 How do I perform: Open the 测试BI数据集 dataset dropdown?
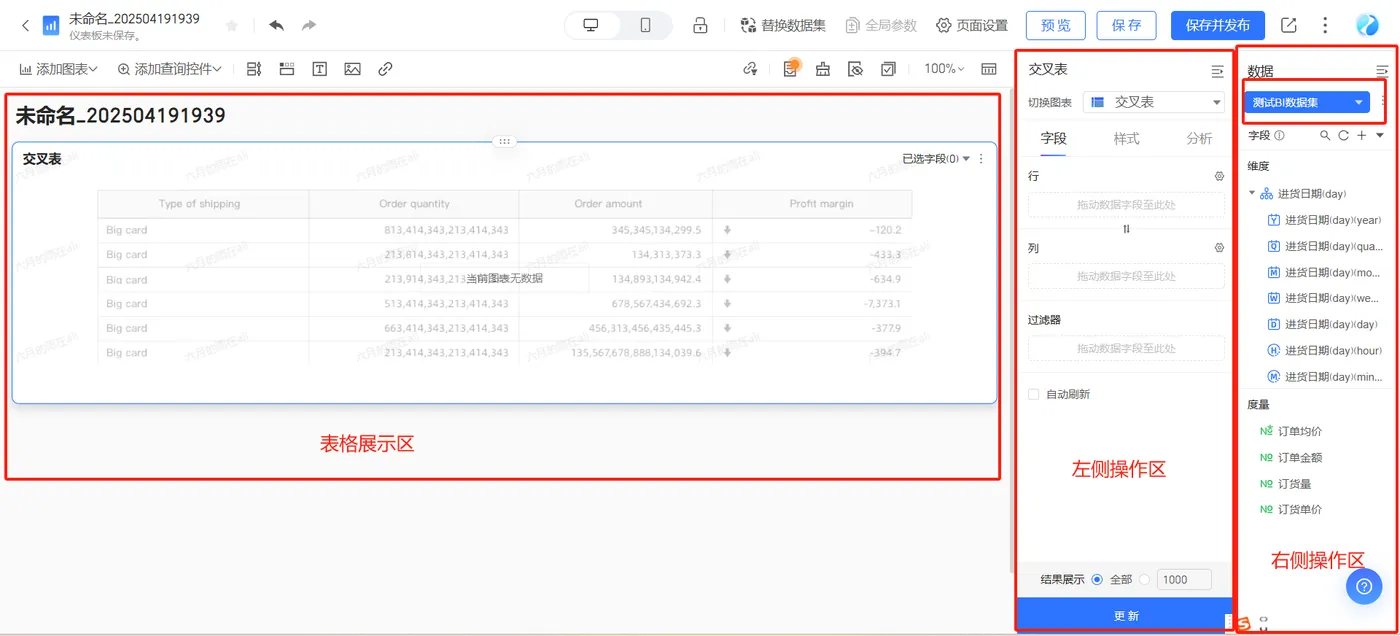[1307, 102]
